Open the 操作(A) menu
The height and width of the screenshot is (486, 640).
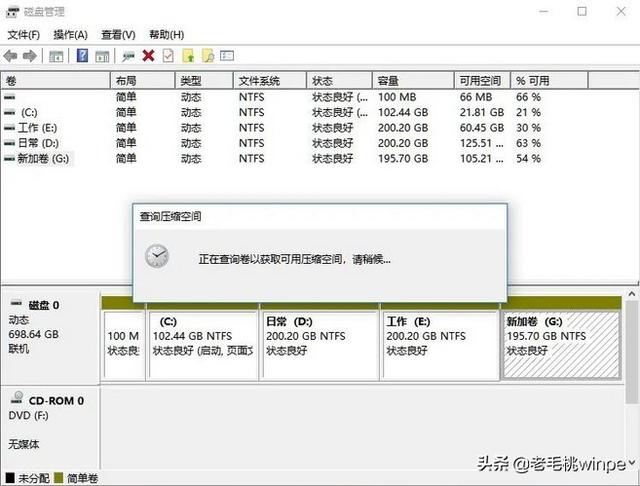71,35
